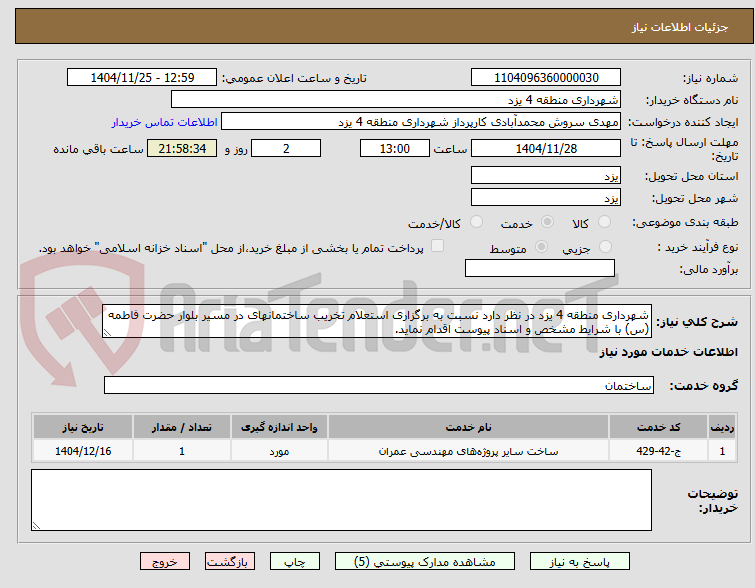Click the شماره نیاز number field
755x588 pixels.
click(x=546, y=78)
